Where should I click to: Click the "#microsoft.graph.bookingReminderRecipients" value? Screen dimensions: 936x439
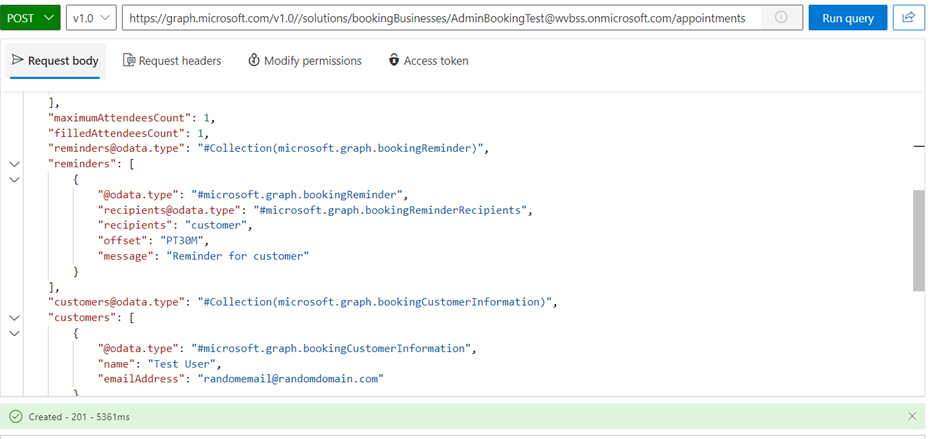pyautogui.click(x=390, y=210)
